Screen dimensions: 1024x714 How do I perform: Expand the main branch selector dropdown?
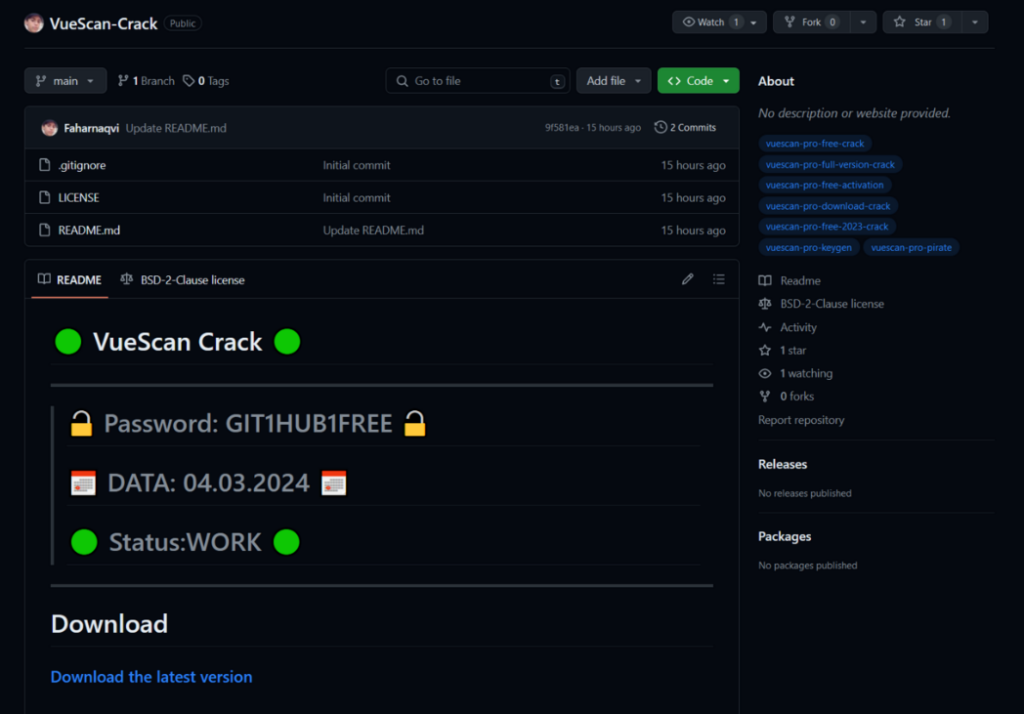tap(65, 81)
